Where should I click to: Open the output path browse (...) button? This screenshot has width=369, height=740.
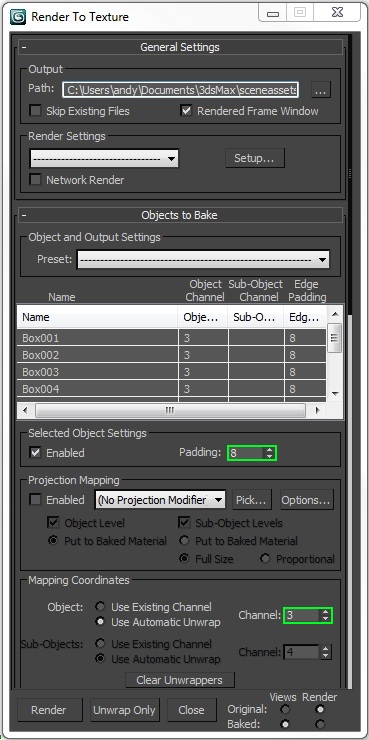coord(321,90)
